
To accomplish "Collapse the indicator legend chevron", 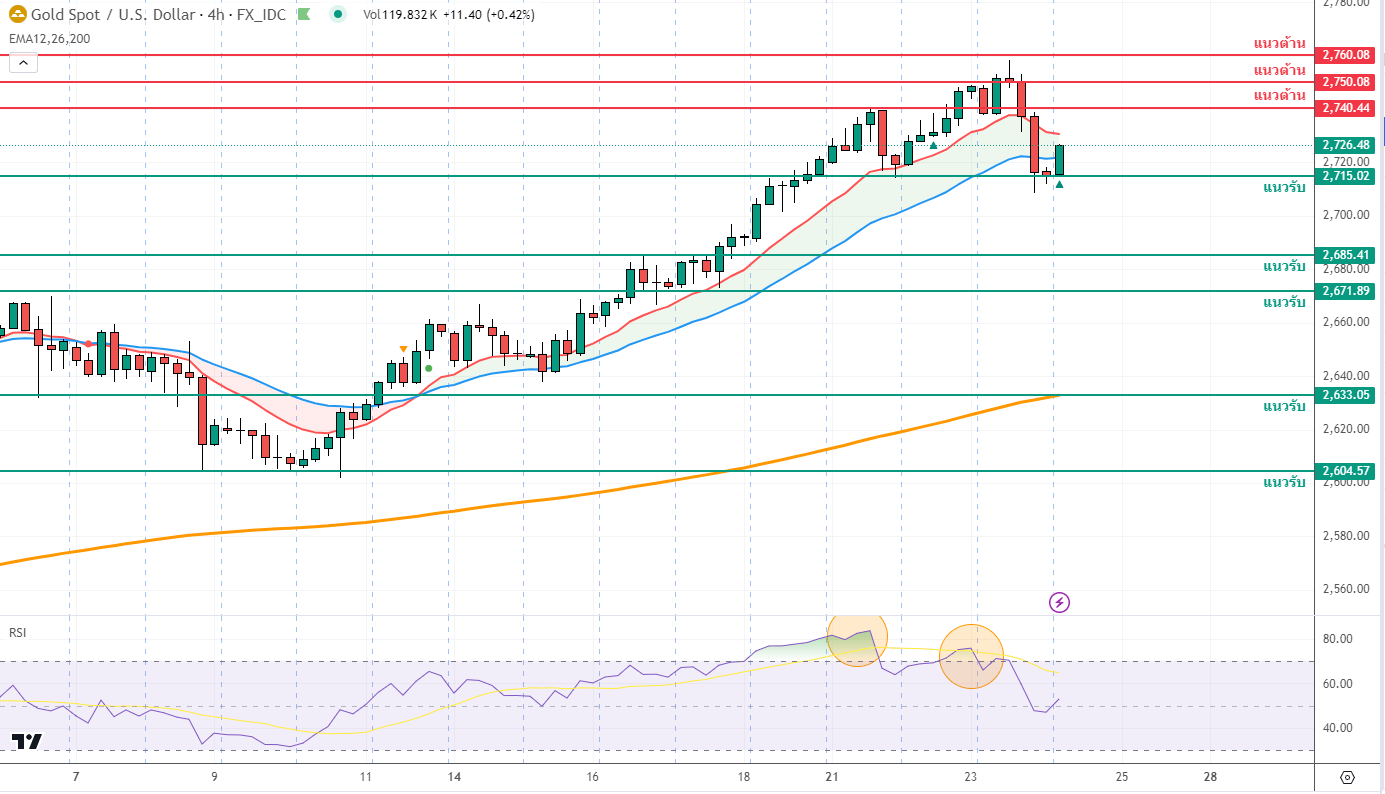I will (23, 62).
